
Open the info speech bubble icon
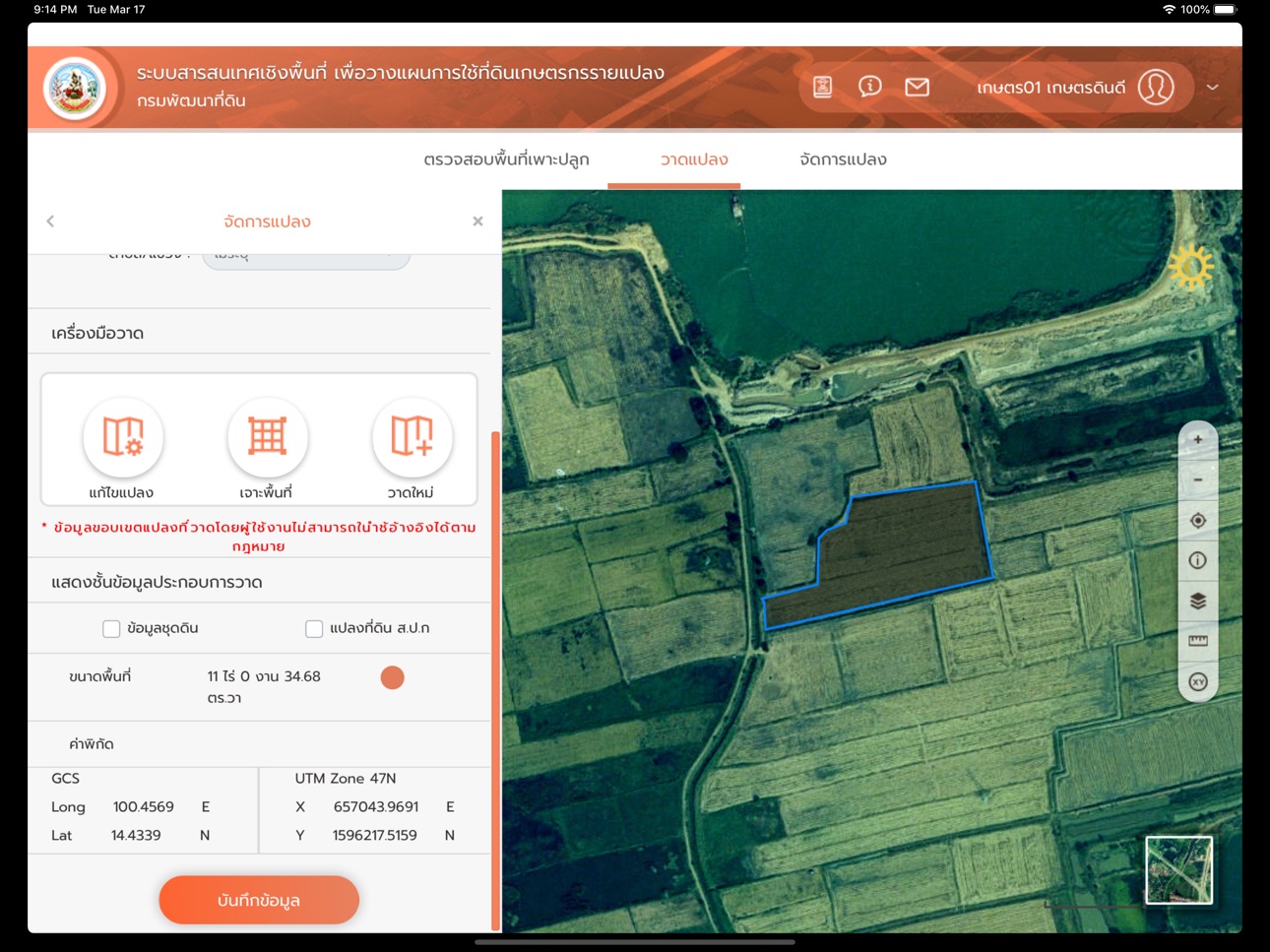pyautogui.click(x=869, y=87)
